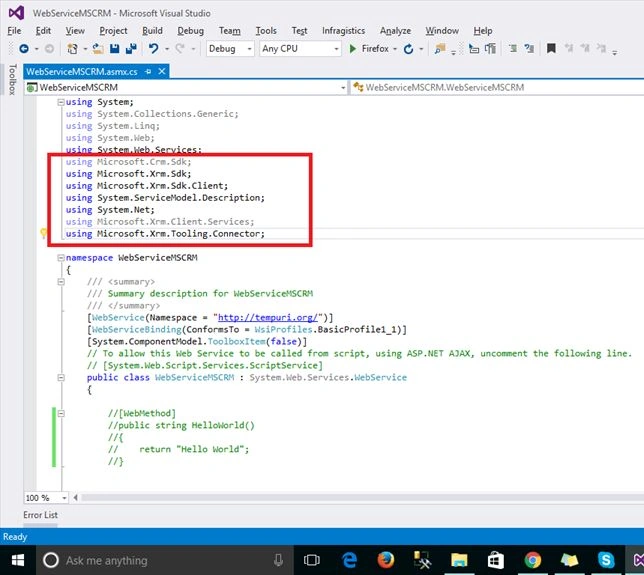Click the Clear all bookmarks icon
The image size is (644, 575).
tap(601, 49)
